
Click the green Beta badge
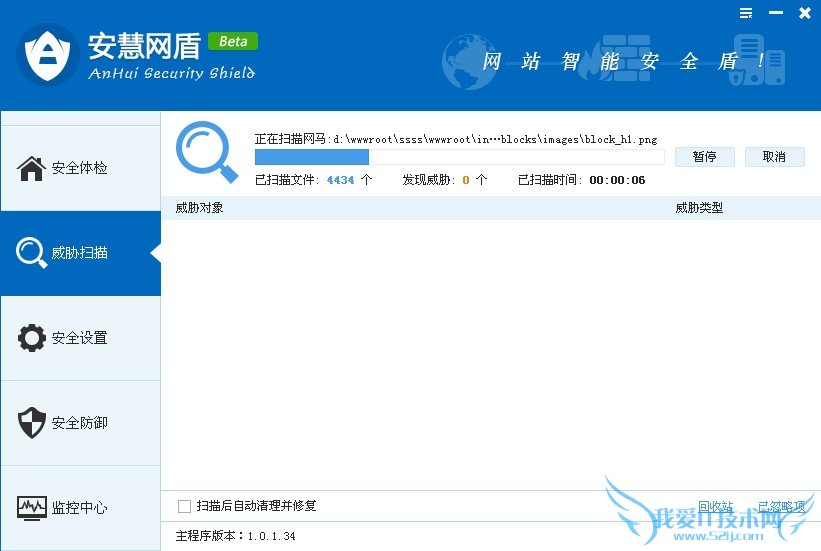(233, 41)
